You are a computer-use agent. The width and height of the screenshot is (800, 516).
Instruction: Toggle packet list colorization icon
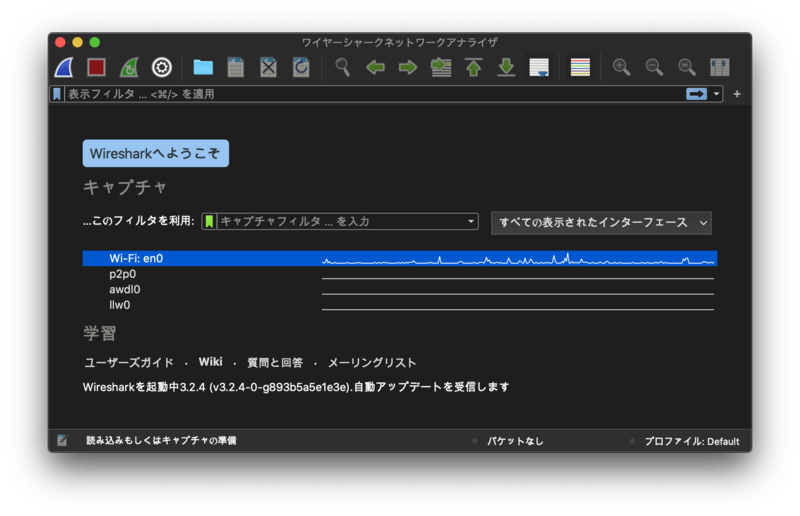tap(580, 67)
